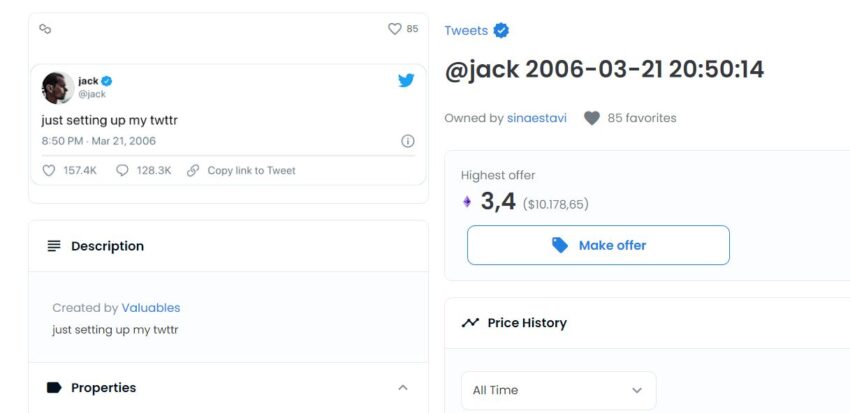Open tweet info circle icon
850x413 pixels.
(x=408, y=141)
